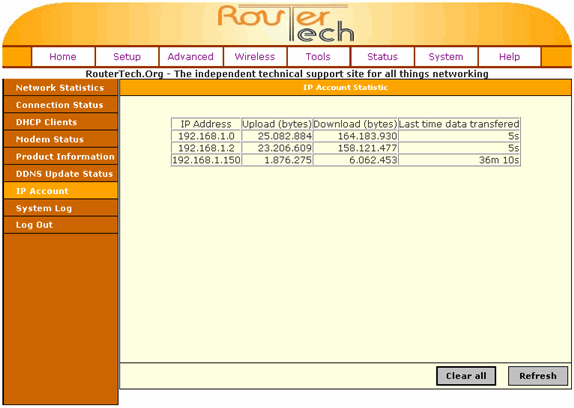The image size is (574, 408).
Task: Select IP Account sidebar item
Action: click(61, 191)
